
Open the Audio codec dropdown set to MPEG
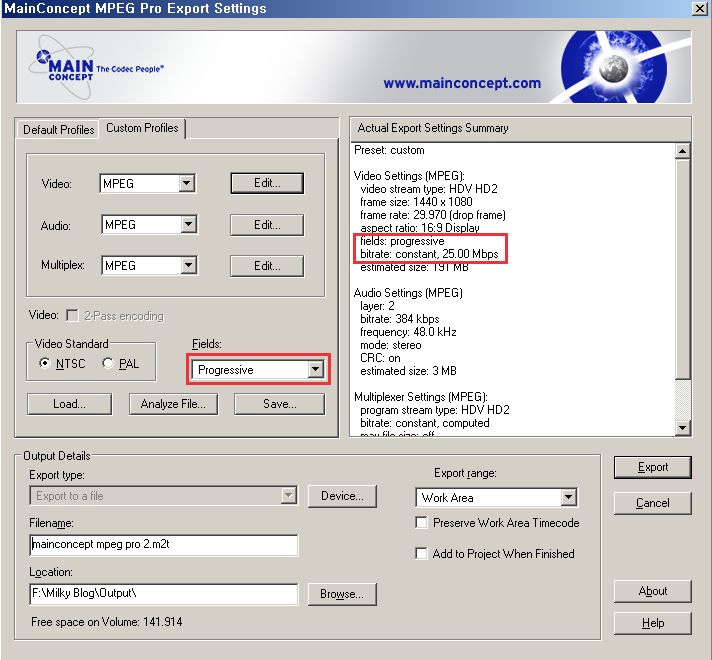coord(149,224)
